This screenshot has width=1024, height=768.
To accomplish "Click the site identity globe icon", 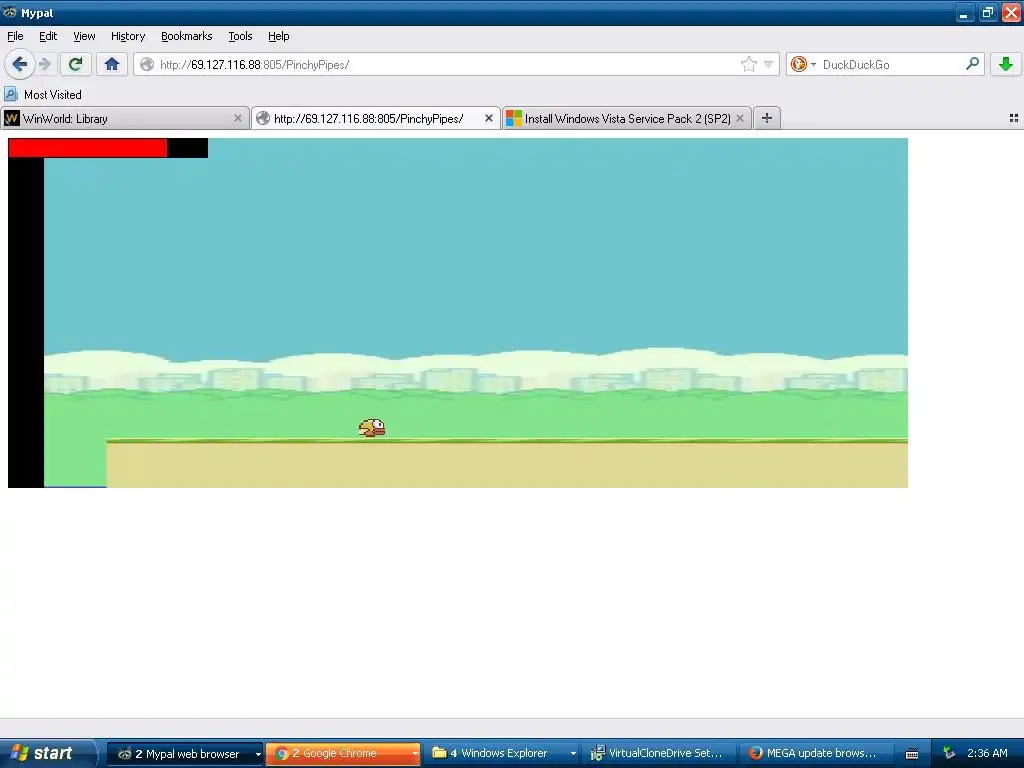I will pyautogui.click(x=147, y=64).
